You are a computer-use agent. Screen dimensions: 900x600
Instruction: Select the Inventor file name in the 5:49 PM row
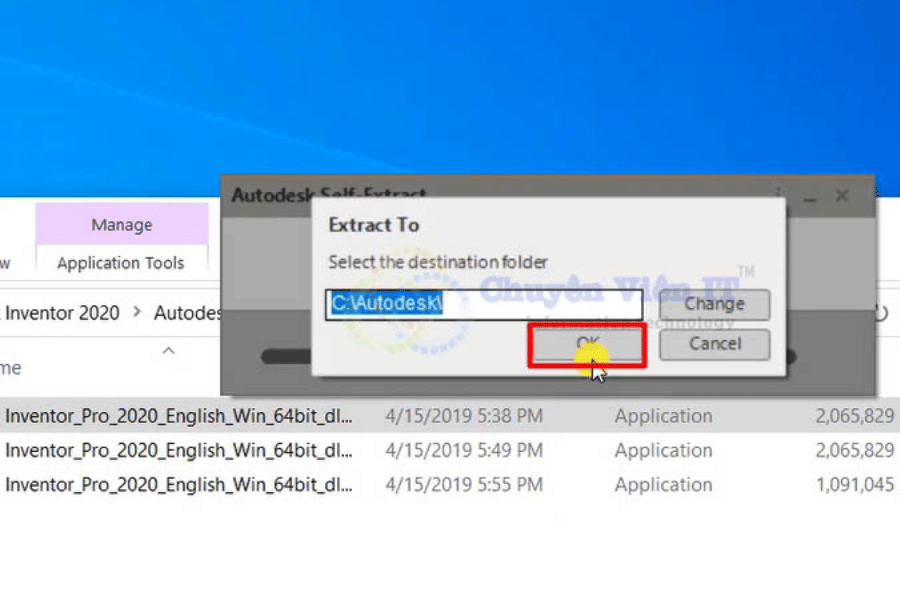(178, 450)
